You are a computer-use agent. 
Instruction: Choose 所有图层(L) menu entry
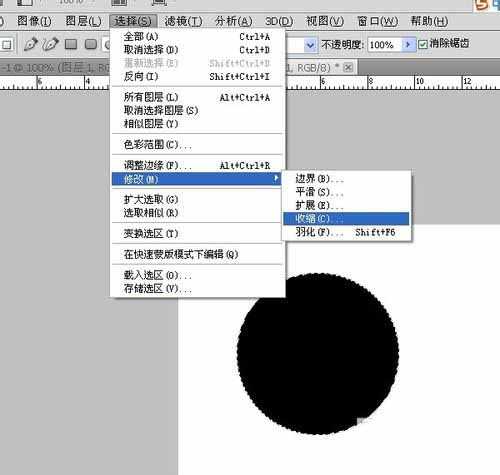(197, 97)
